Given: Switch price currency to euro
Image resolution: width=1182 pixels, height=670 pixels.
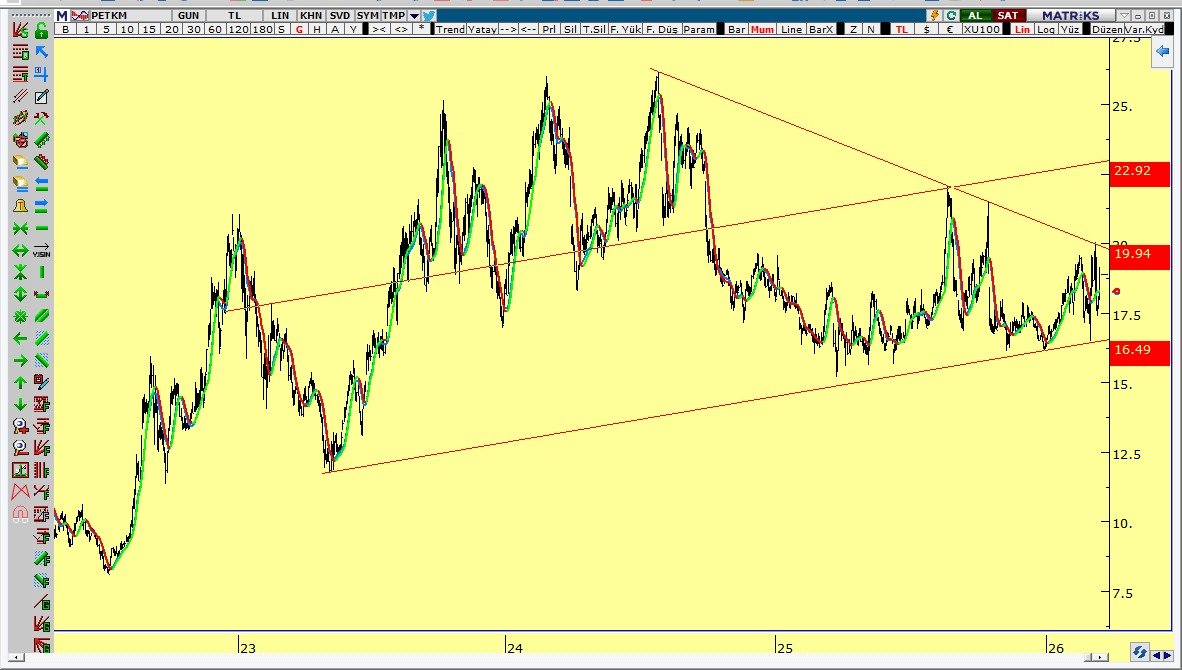Looking at the screenshot, I should (950, 29).
